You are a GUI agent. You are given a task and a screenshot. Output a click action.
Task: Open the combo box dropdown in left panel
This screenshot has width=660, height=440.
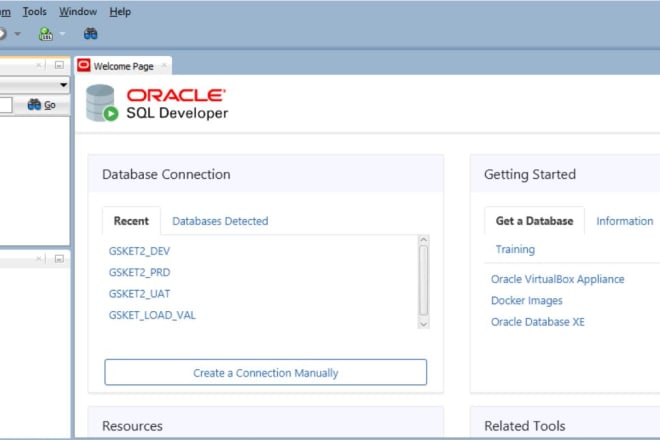63,85
